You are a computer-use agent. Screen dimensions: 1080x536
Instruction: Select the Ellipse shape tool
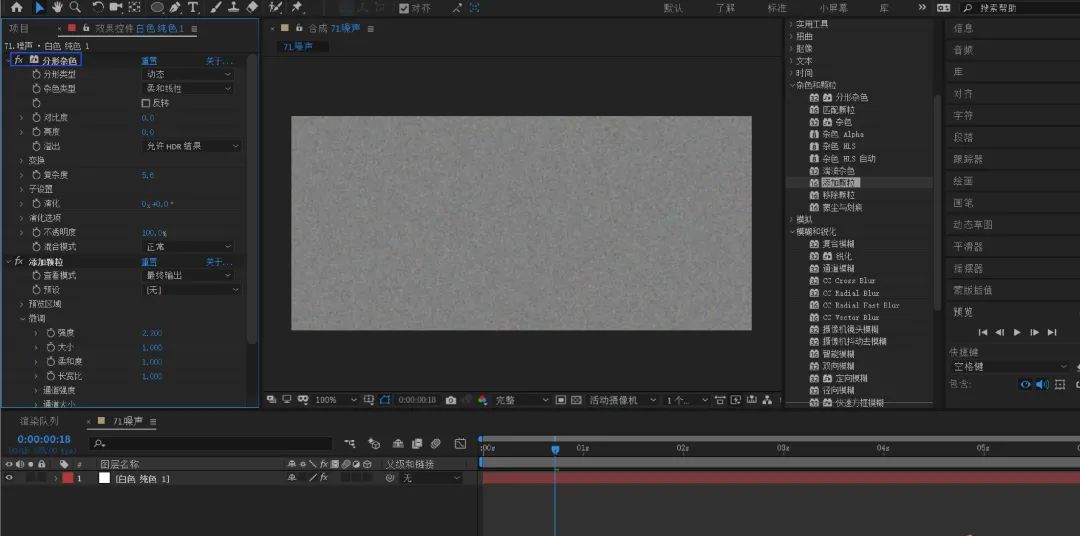pos(158,8)
